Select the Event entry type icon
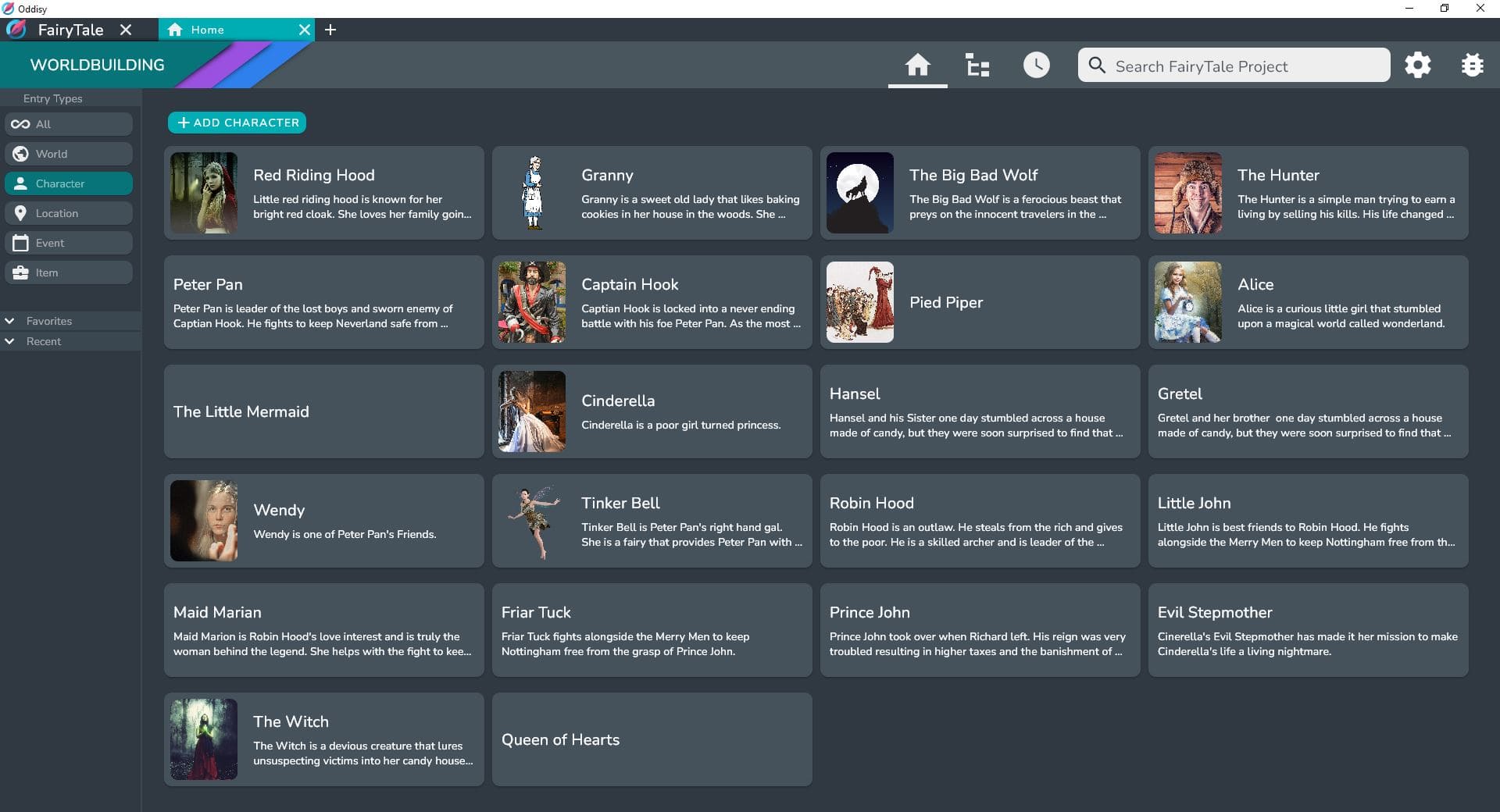1500x812 pixels. 68,242
